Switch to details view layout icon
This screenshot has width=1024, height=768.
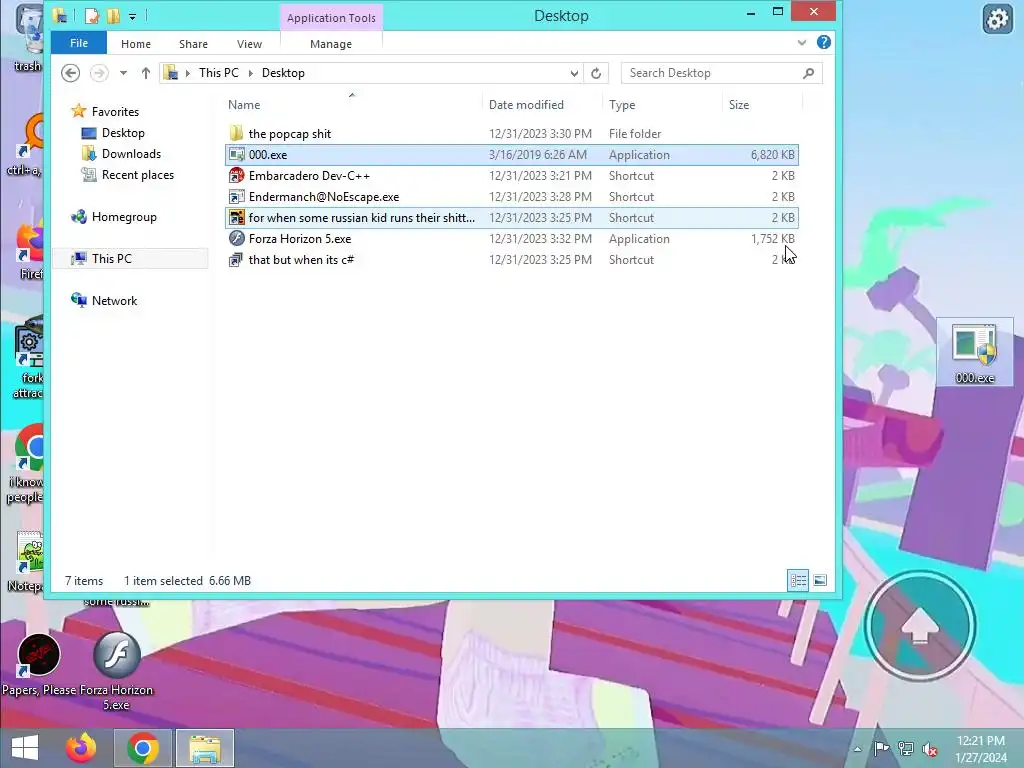798,581
